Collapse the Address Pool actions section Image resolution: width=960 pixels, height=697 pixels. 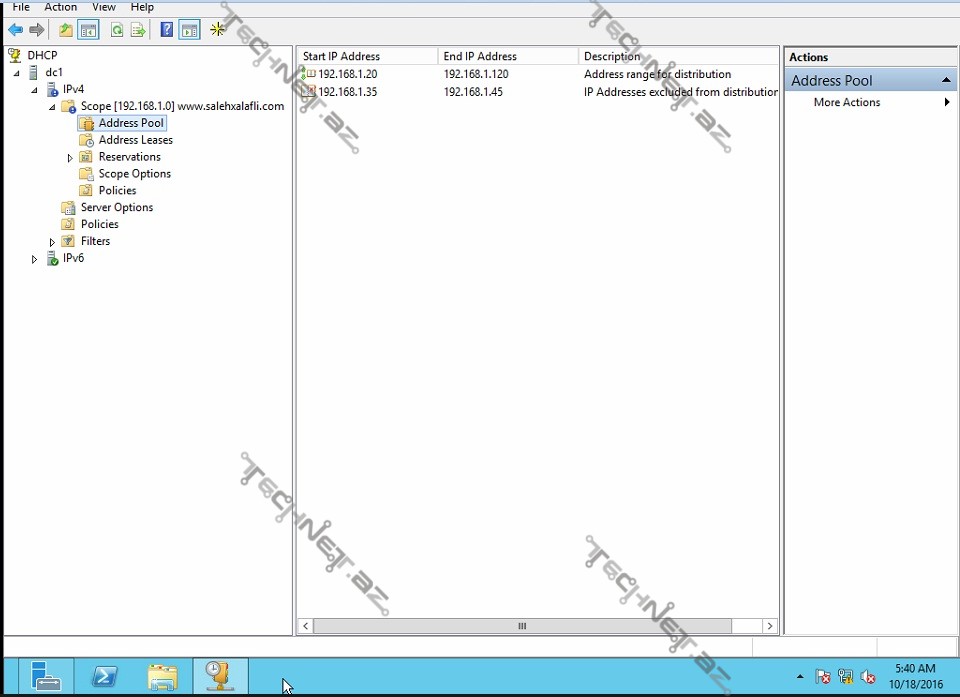click(945, 80)
